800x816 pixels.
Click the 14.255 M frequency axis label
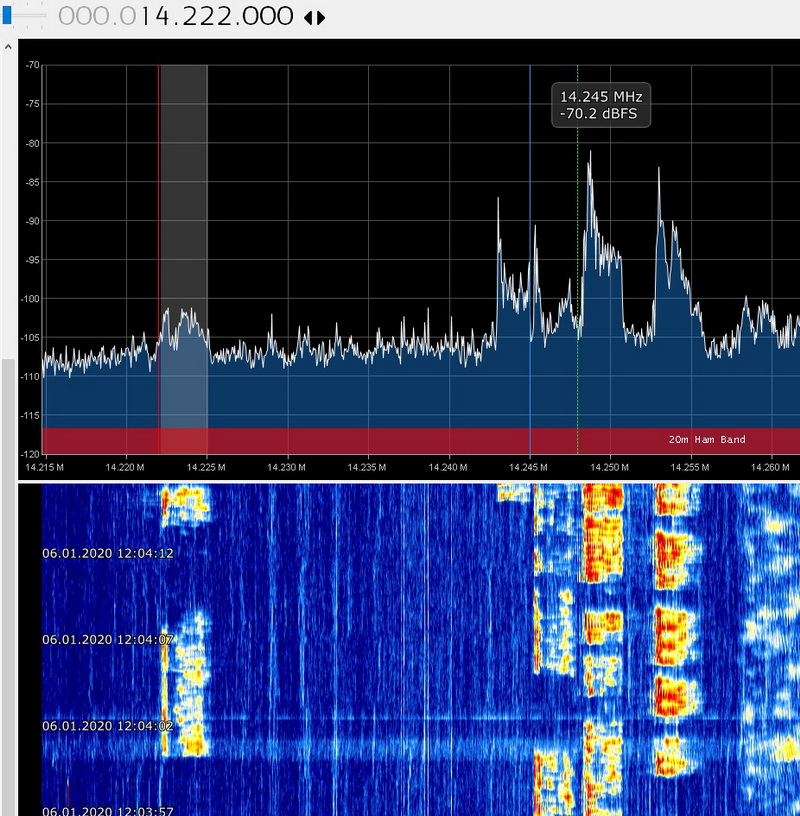pos(690,467)
